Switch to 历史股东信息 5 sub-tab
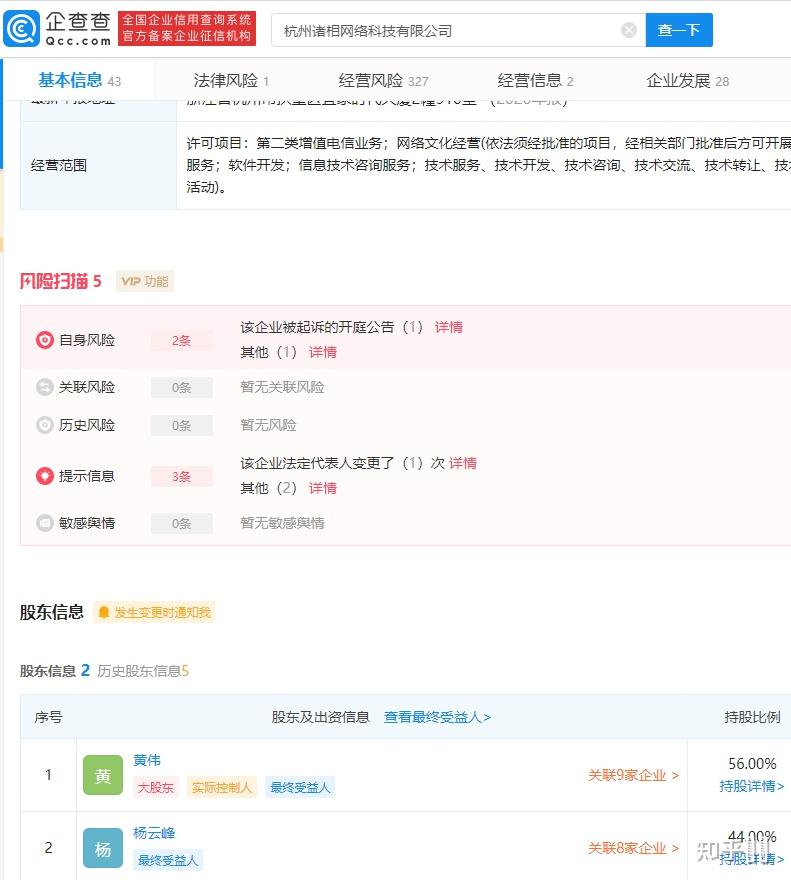The width and height of the screenshot is (791, 880). coord(143,671)
